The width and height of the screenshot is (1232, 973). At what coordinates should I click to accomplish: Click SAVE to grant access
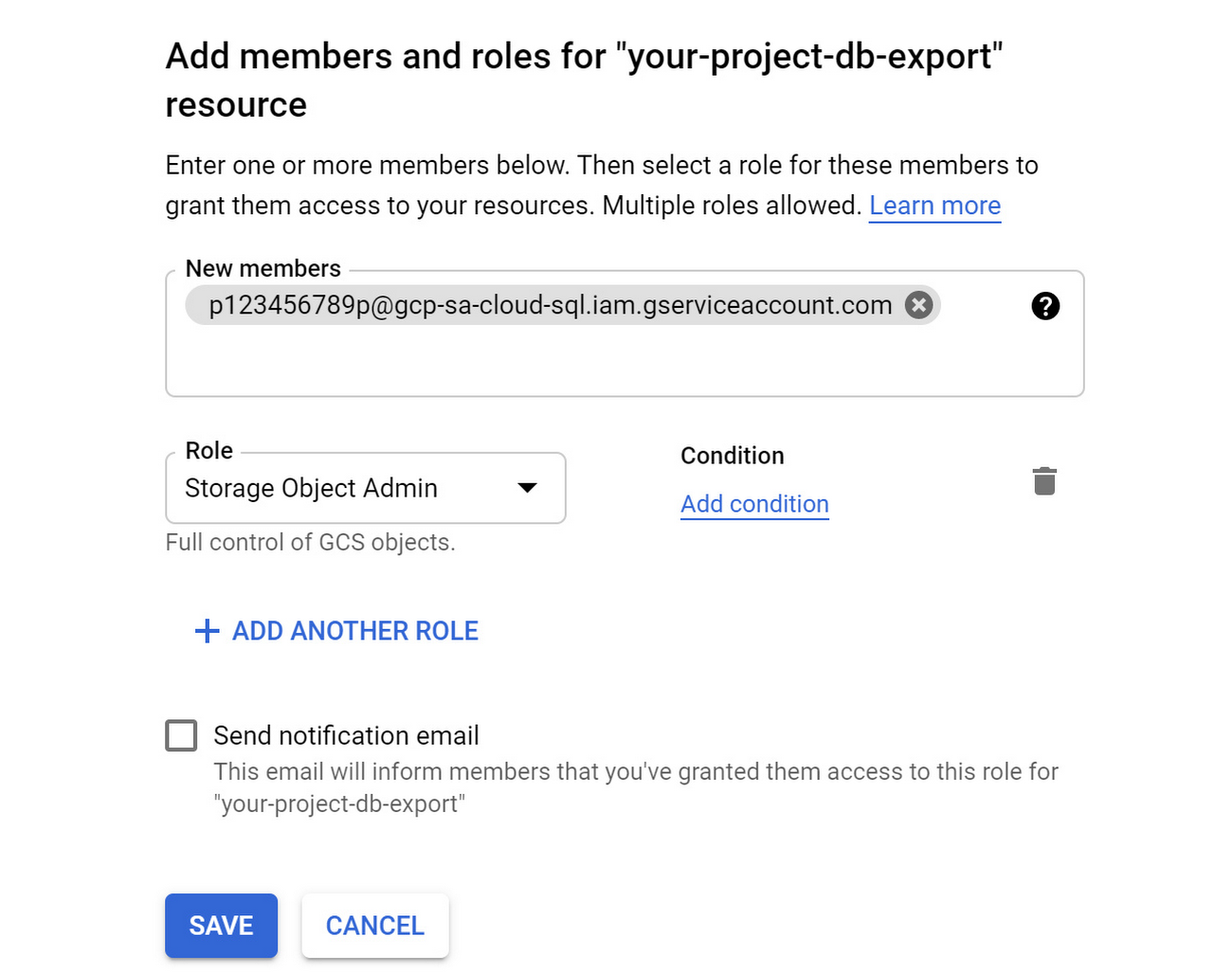coord(221,926)
